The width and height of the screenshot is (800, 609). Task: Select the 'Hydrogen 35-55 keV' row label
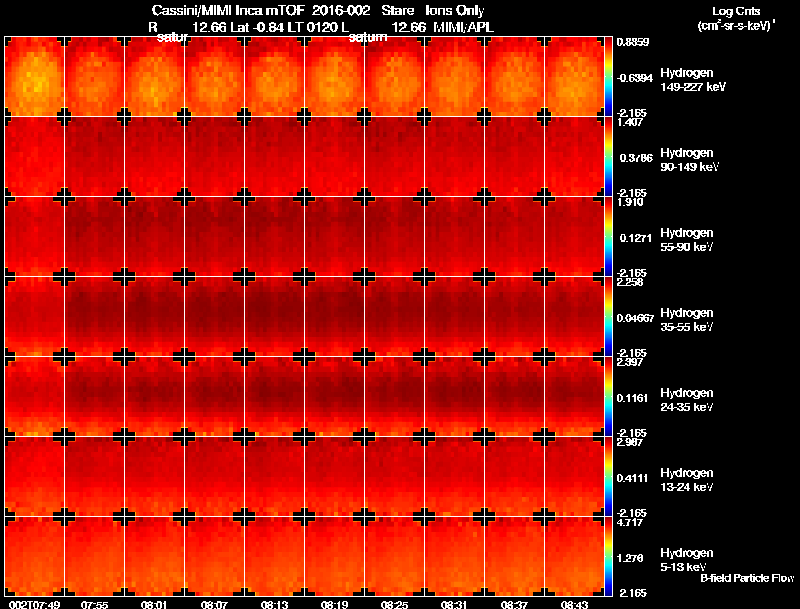pos(687,320)
